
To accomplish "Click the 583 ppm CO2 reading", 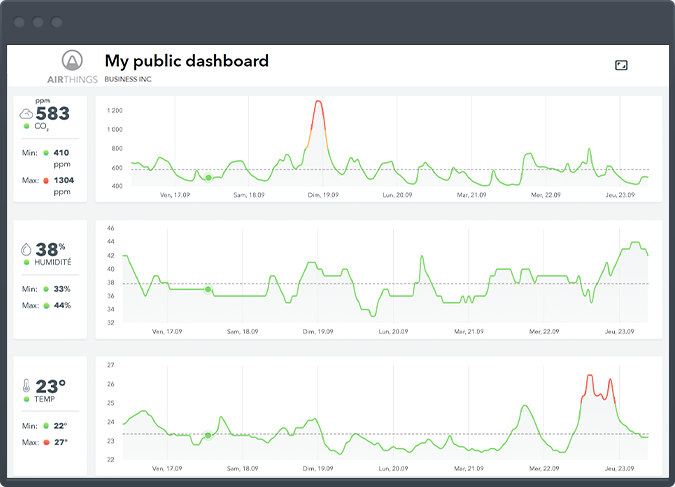I will point(53,114).
